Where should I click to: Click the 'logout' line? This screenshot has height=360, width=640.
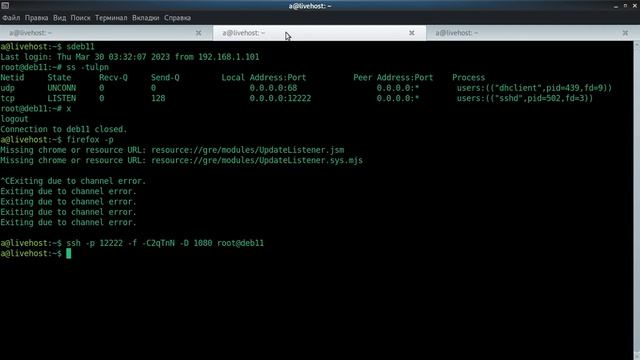(14, 119)
